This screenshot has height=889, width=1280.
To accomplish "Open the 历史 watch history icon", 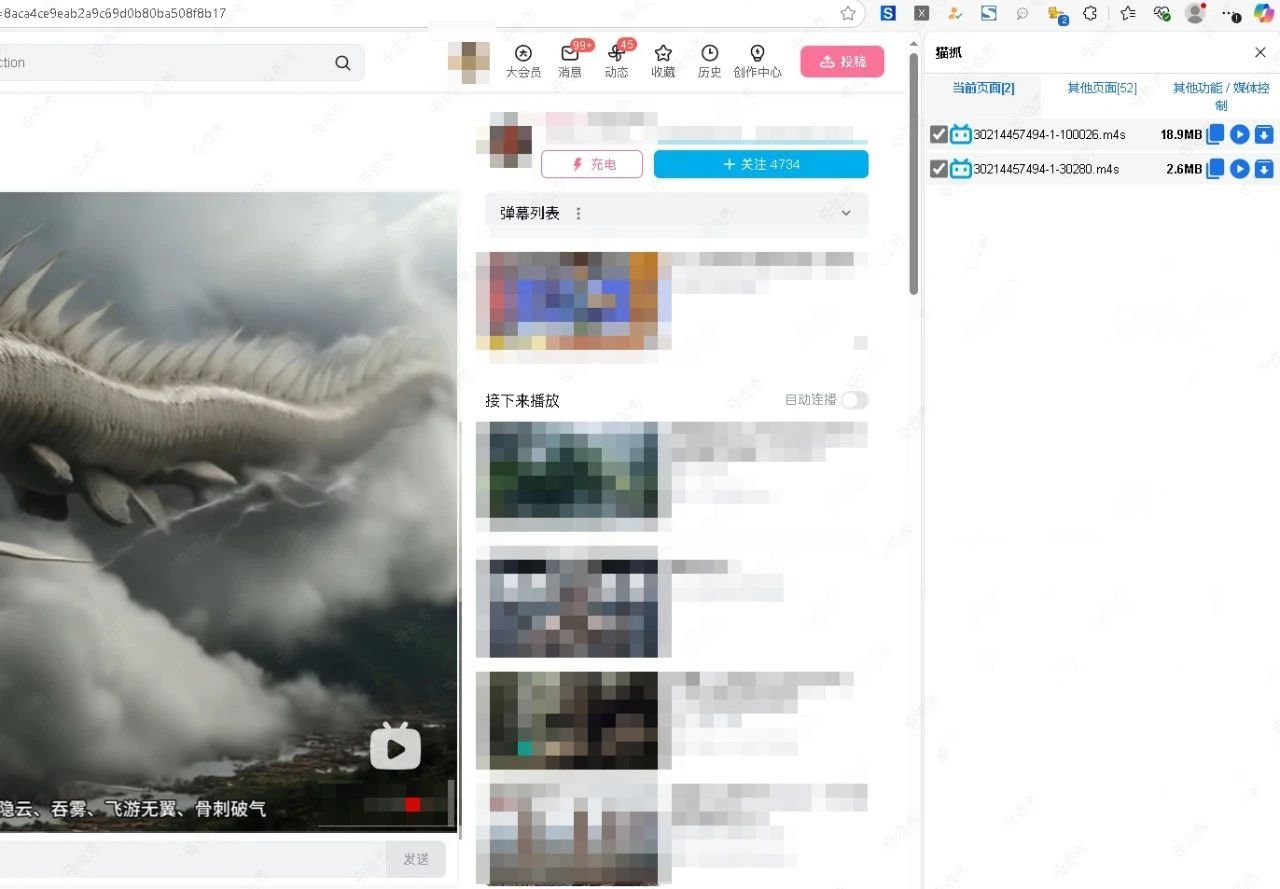I will click(709, 54).
